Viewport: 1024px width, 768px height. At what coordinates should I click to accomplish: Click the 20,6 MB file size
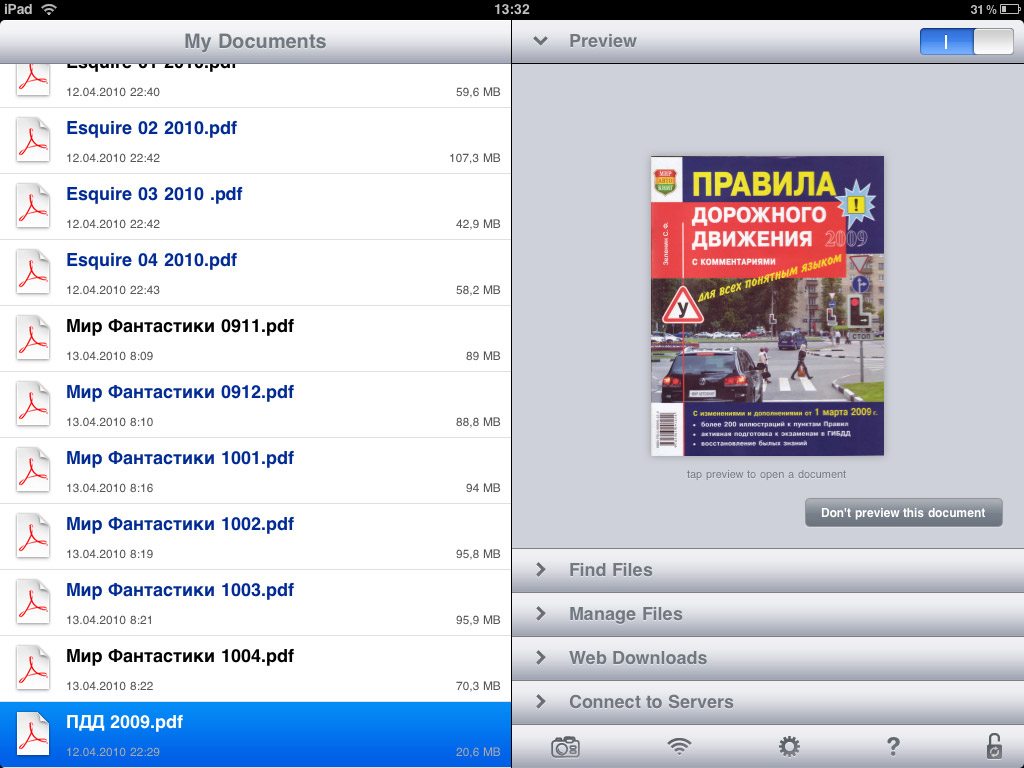tap(478, 752)
